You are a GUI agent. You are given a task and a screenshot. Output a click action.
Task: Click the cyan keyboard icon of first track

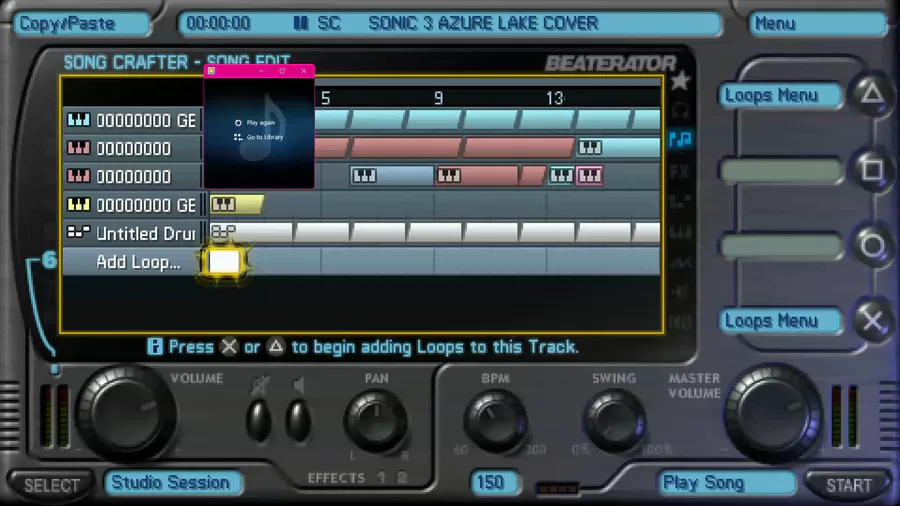tap(79, 120)
